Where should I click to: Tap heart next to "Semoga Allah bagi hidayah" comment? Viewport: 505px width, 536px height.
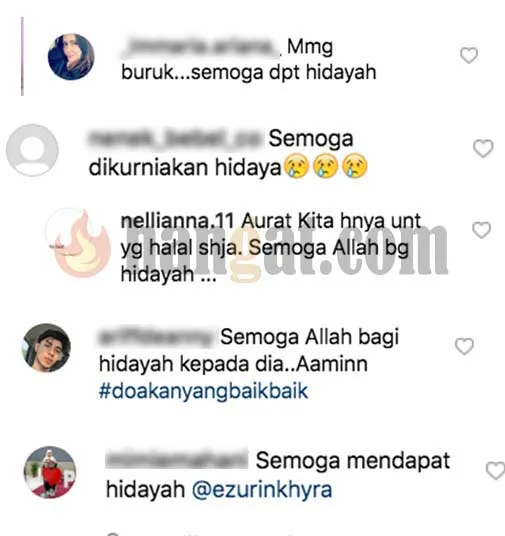464,346
